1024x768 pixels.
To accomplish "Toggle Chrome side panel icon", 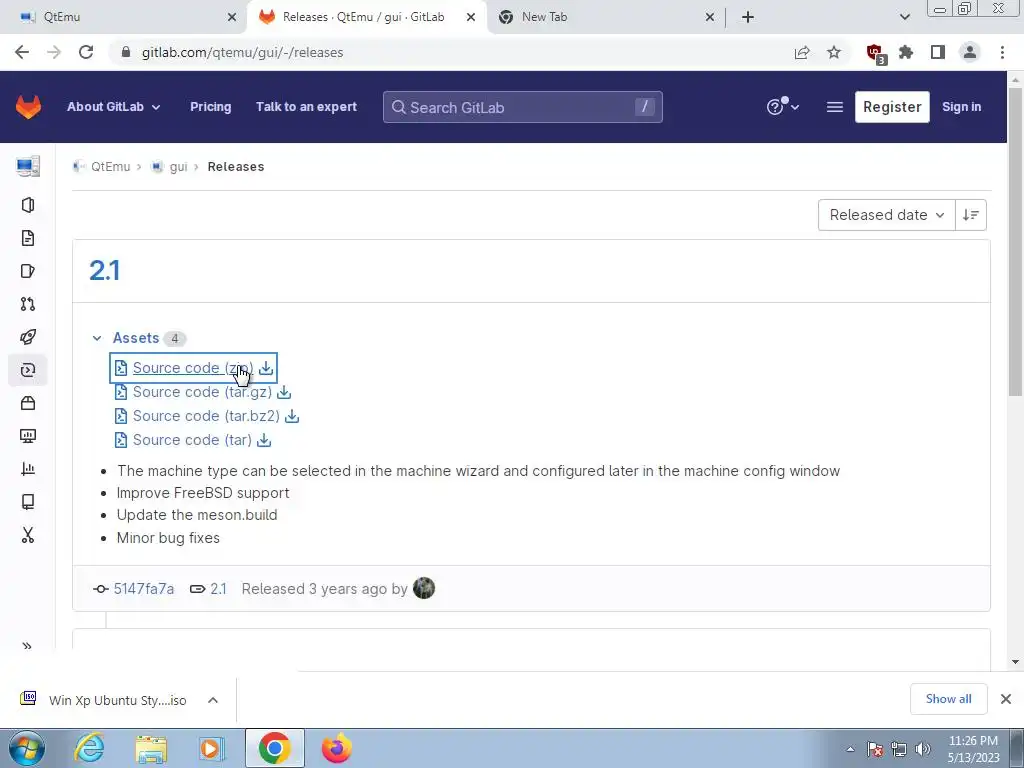I will [x=938, y=52].
